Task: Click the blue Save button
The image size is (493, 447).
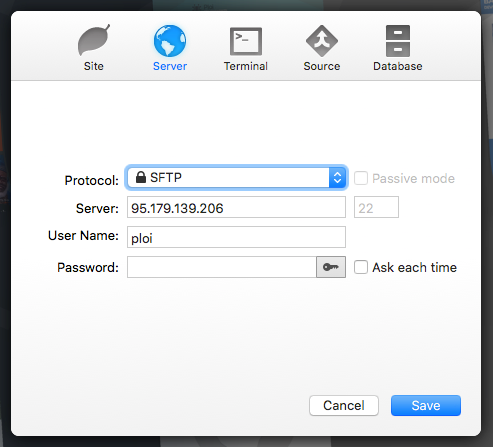Action: click(426, 406)
